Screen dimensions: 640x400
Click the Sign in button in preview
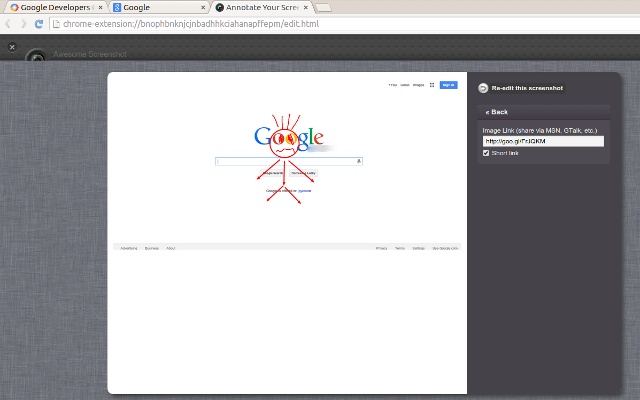[x=448, y=85]
